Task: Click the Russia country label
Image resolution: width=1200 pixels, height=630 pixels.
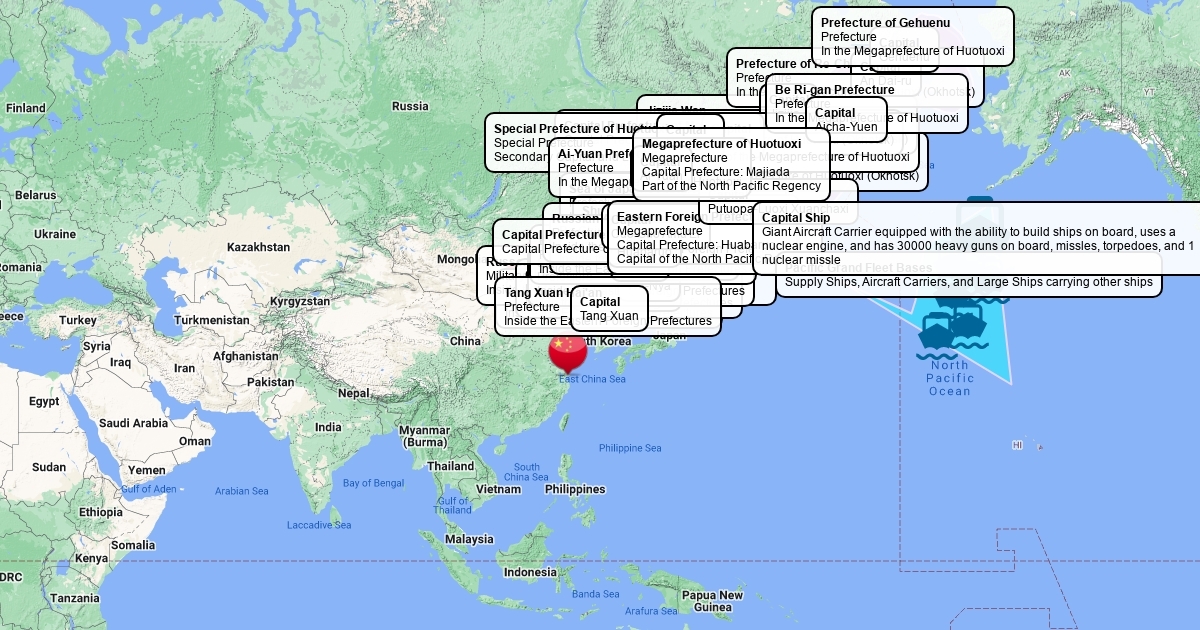Action: click(x=410, y=106)
